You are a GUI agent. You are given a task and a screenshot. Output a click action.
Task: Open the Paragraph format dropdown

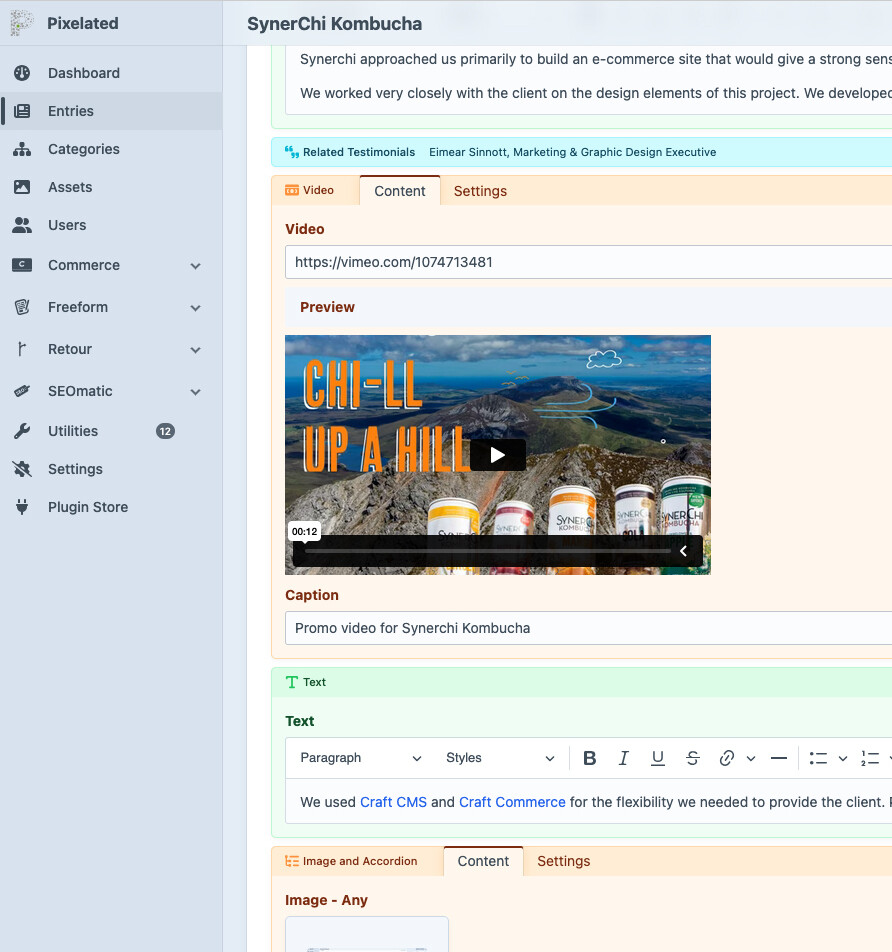tap(360, 758)
